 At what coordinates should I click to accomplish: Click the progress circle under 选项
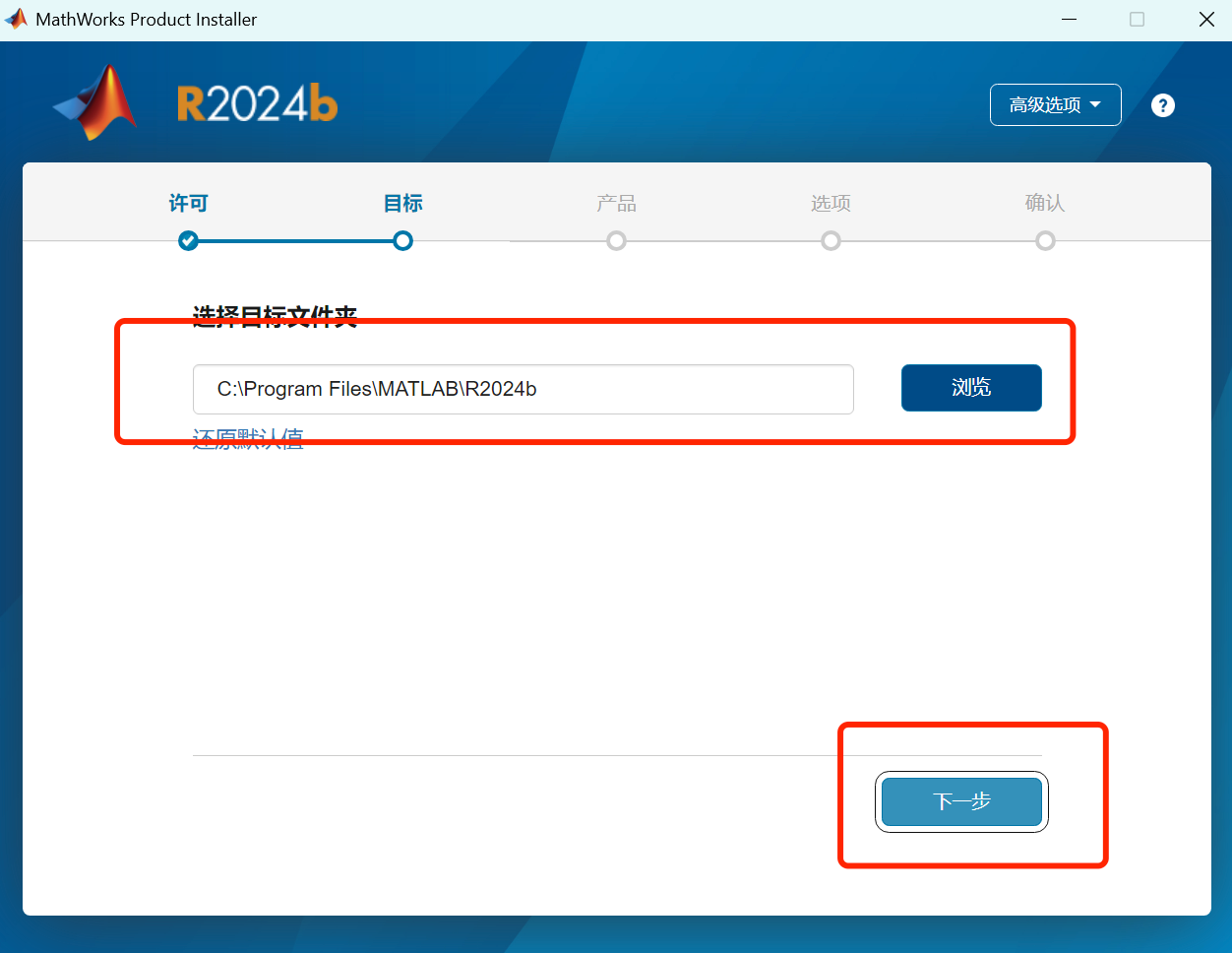[x=831, y=241]
